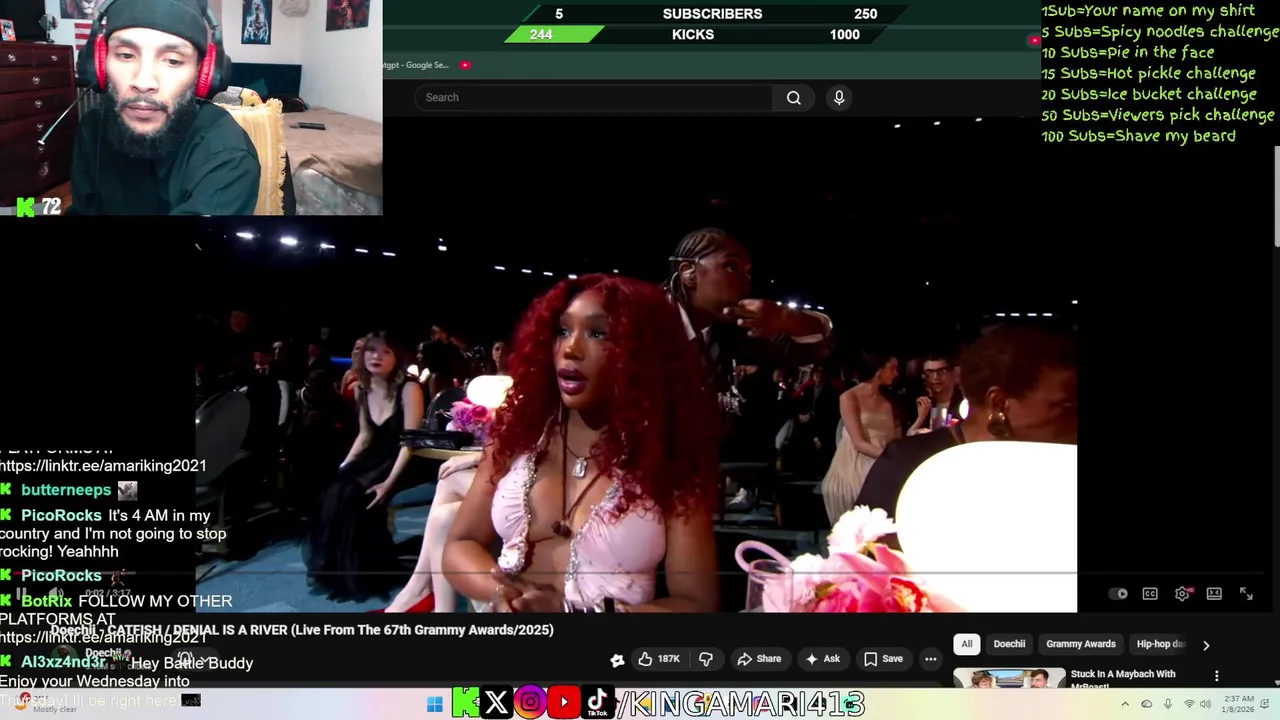This screenshot has width=1280, height=720.
Task: Select the Grammy Awards filter chip
Action: (x=1081, y=644)
